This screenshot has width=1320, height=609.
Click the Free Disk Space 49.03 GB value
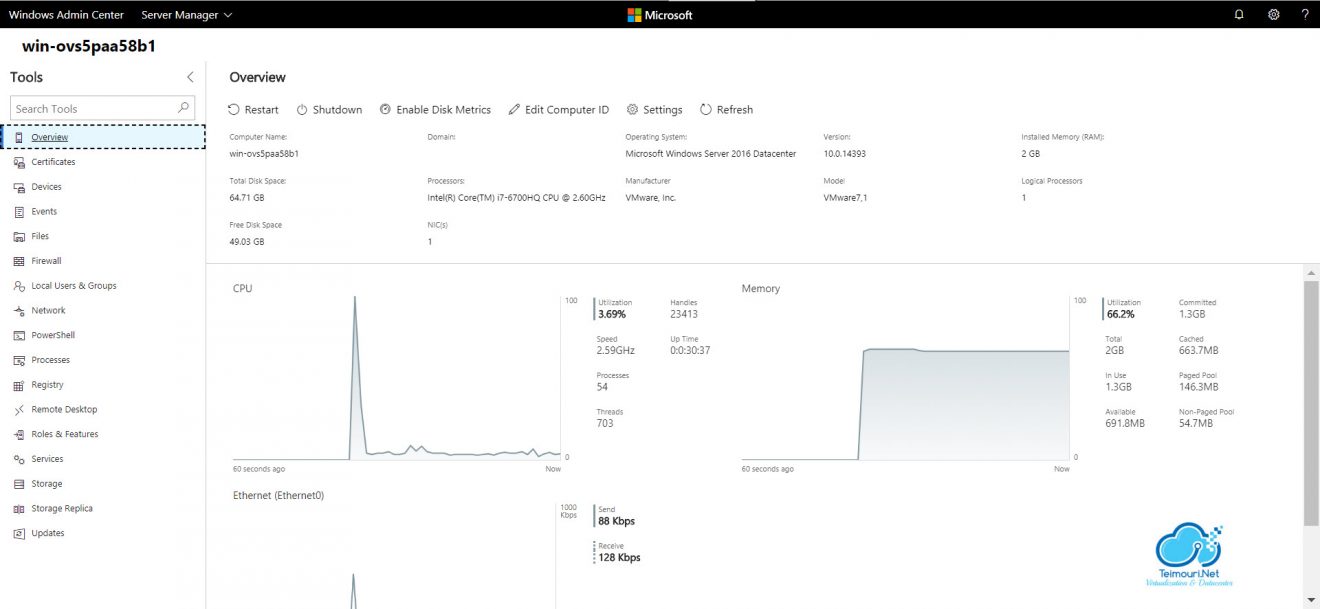coord(247,242)
